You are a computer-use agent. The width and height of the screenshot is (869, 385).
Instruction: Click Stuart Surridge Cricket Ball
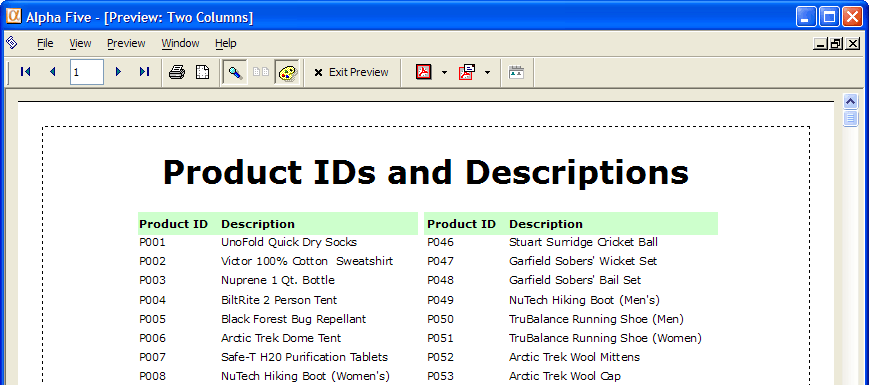click(x=584, y=242)
